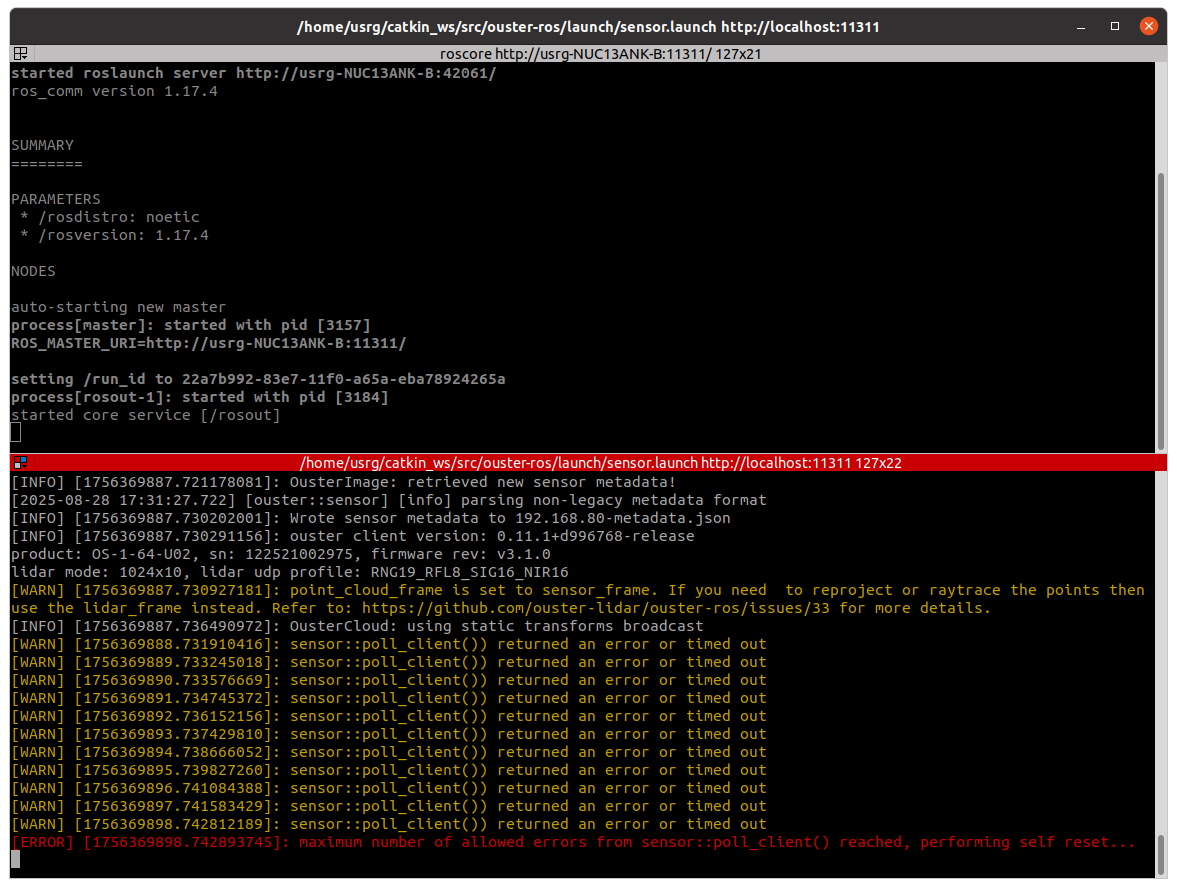Open the ouster-ros issues/33 GitHub link

pos(596,608)
